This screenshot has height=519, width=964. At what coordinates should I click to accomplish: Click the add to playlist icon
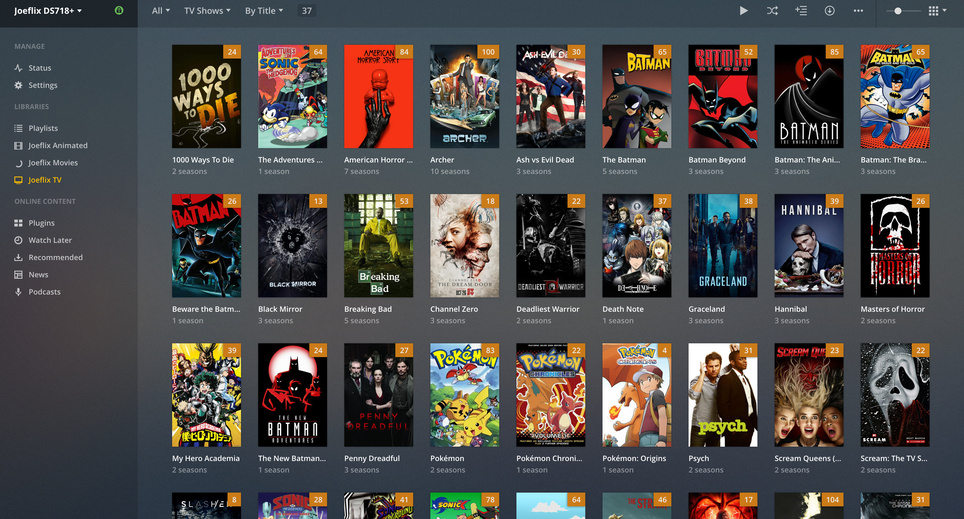[801, 10]
